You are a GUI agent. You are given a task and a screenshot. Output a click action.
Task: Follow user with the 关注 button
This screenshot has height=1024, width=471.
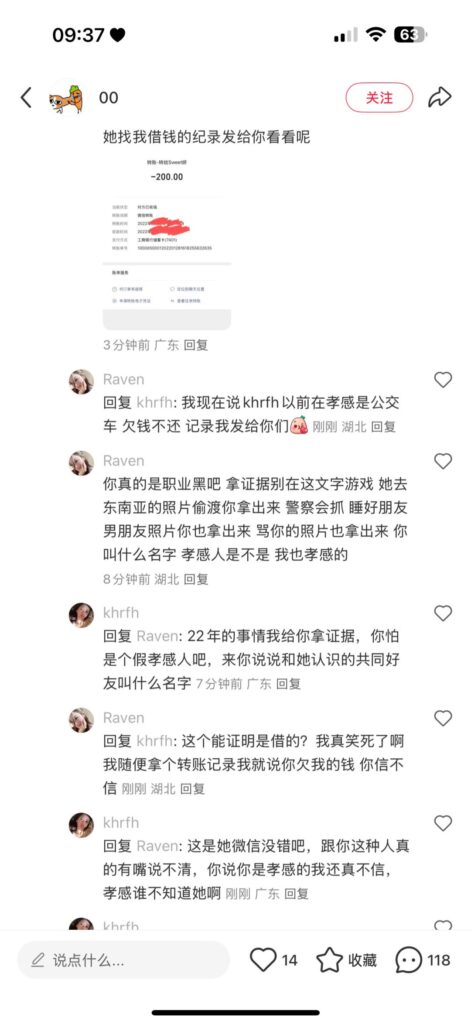click(x=380, y=97)
